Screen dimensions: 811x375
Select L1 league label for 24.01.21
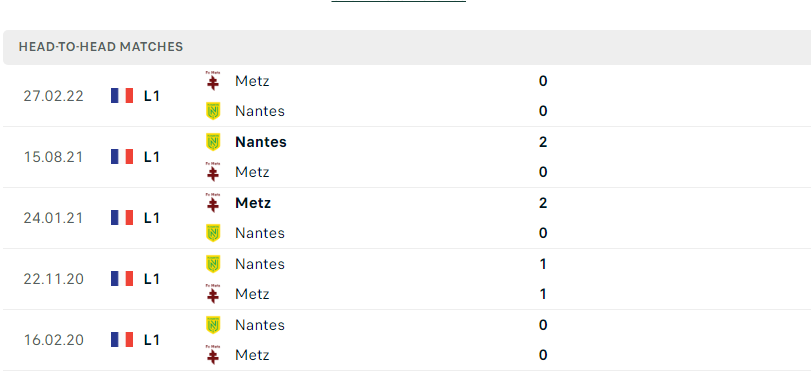(x=152, y=218)
